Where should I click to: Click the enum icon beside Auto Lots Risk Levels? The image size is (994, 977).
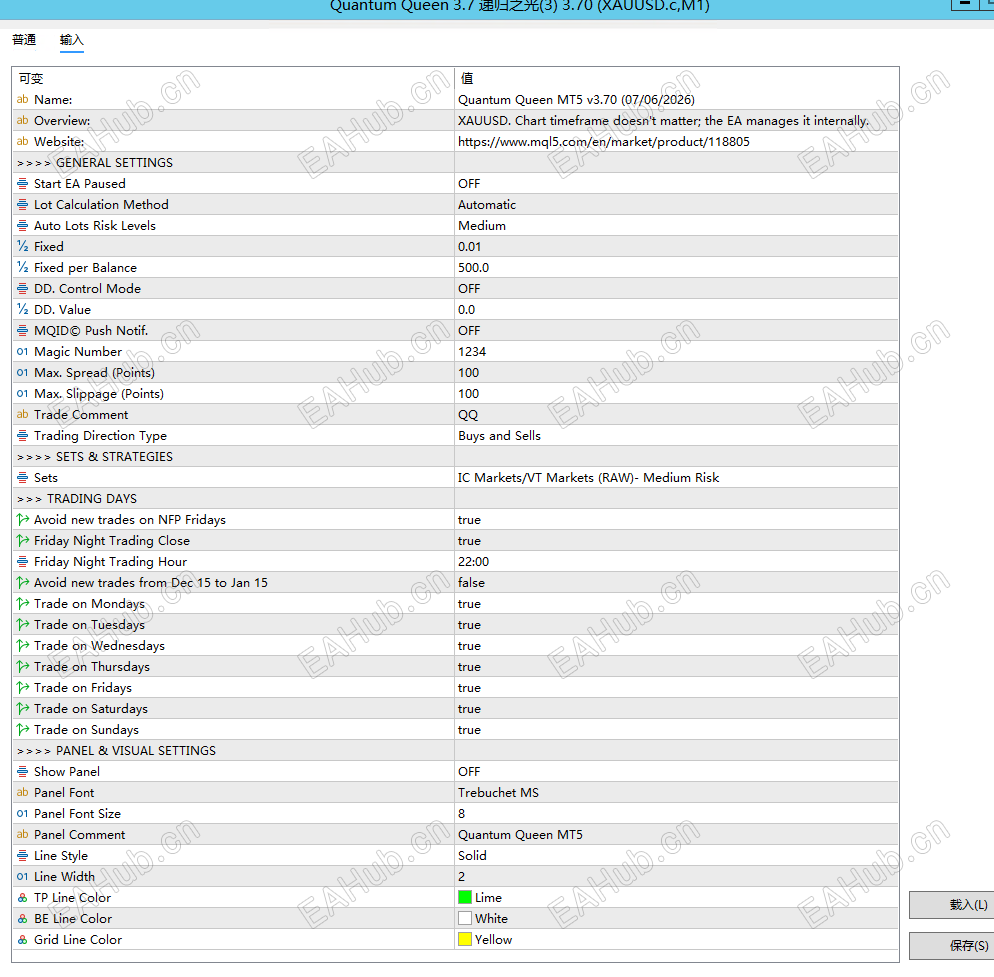pos(22,225)
